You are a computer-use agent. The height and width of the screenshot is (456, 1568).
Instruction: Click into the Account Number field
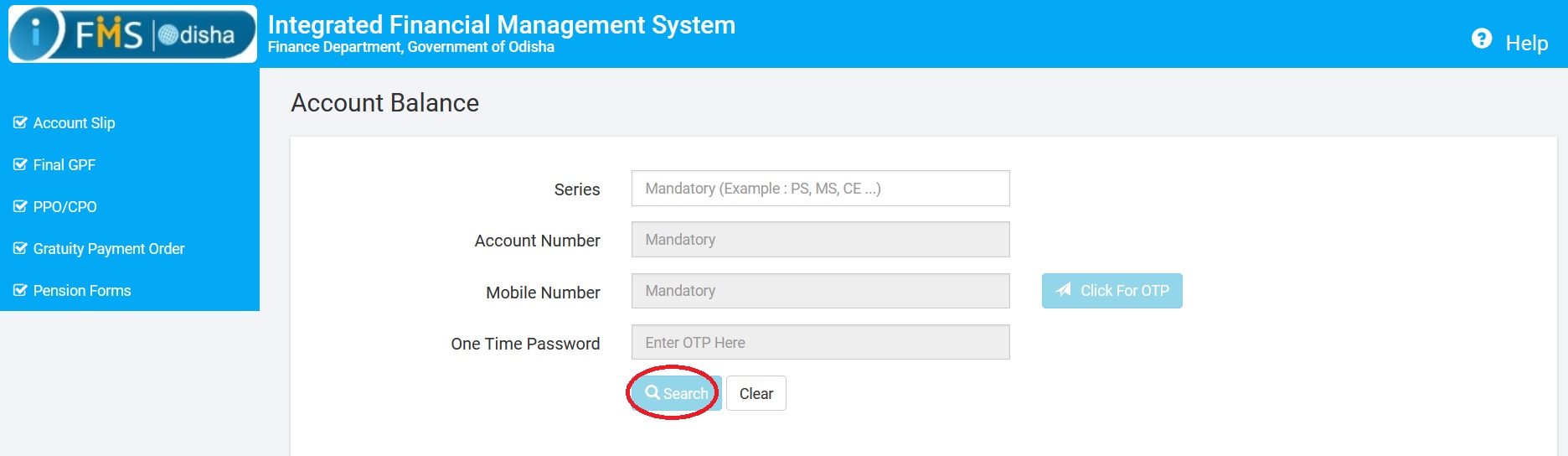[x=820, y=240]
